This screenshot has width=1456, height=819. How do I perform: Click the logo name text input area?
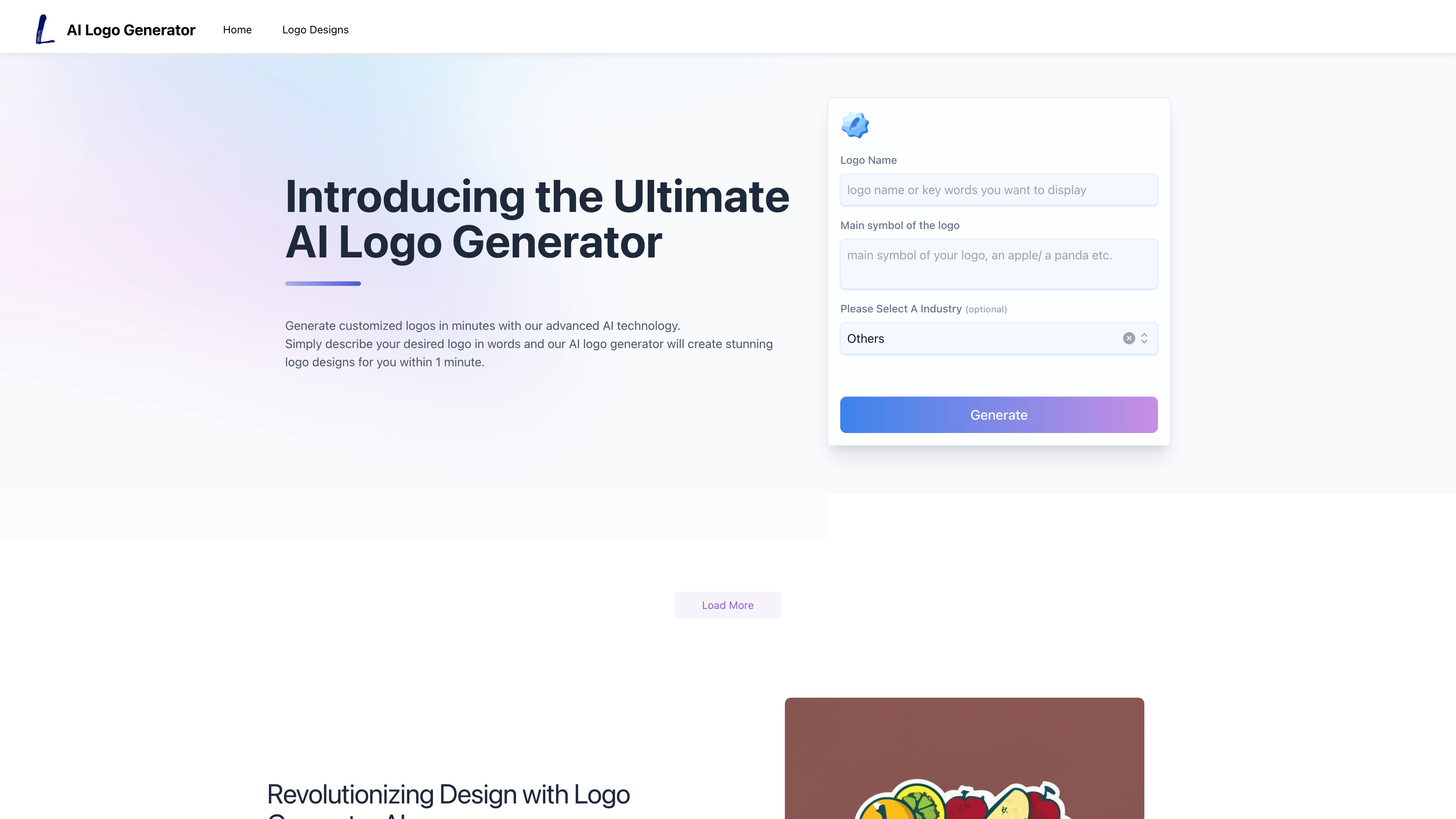(998, 189)
